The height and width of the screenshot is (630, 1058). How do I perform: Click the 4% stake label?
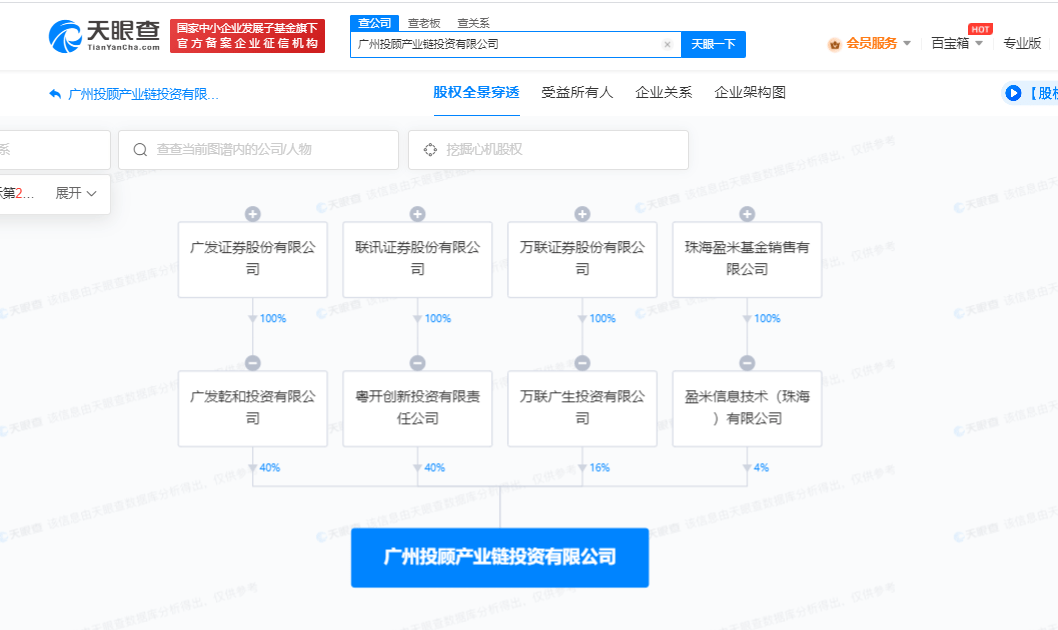(x=761, y=467)
